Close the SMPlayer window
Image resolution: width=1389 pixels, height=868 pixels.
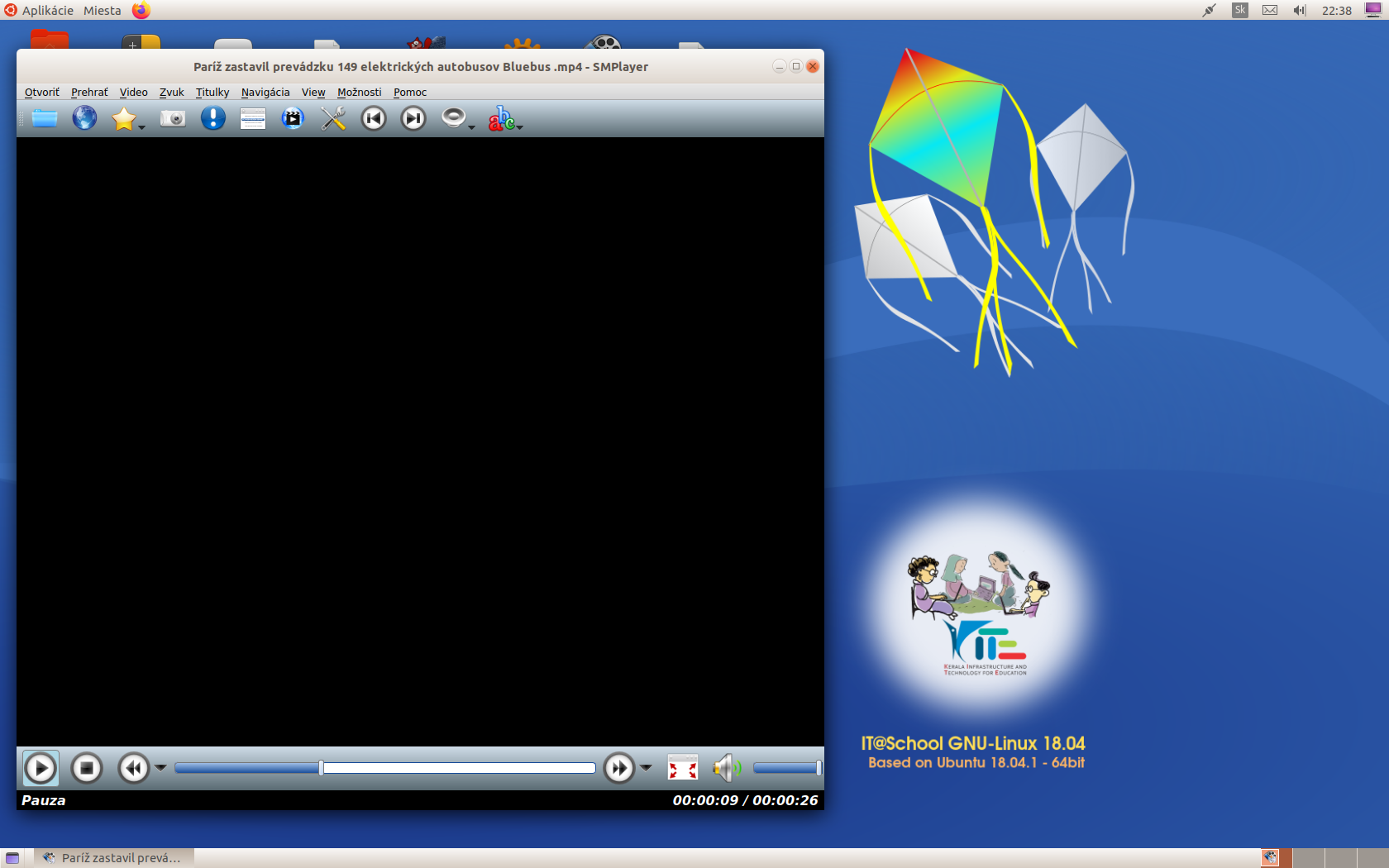pyautogui.click(x=813, y=66)
